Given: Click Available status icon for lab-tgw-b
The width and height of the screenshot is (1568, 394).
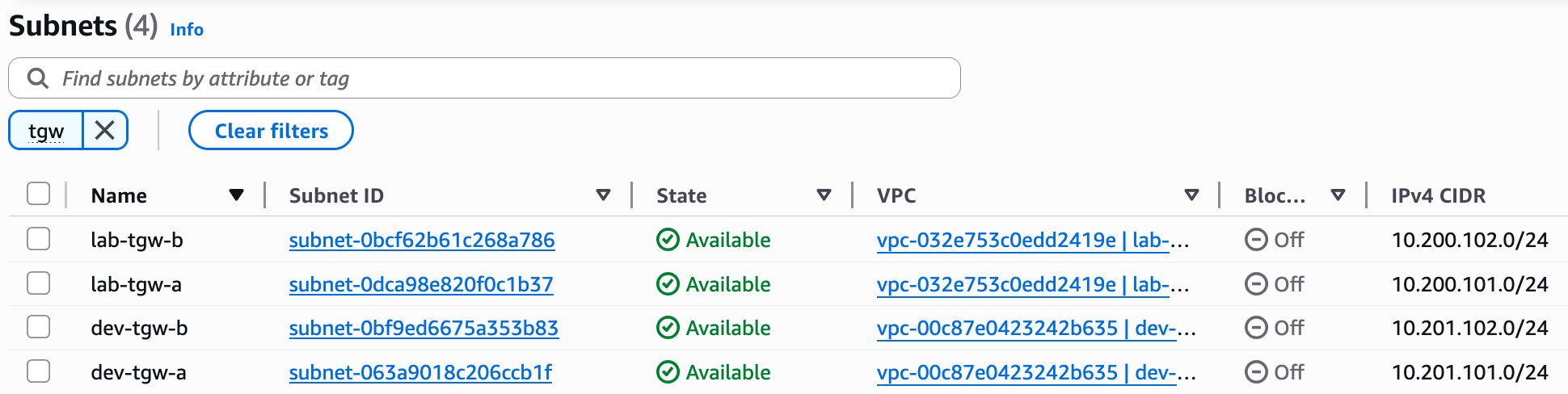Looking at the screenshot, I should click(x=668, y=240).
